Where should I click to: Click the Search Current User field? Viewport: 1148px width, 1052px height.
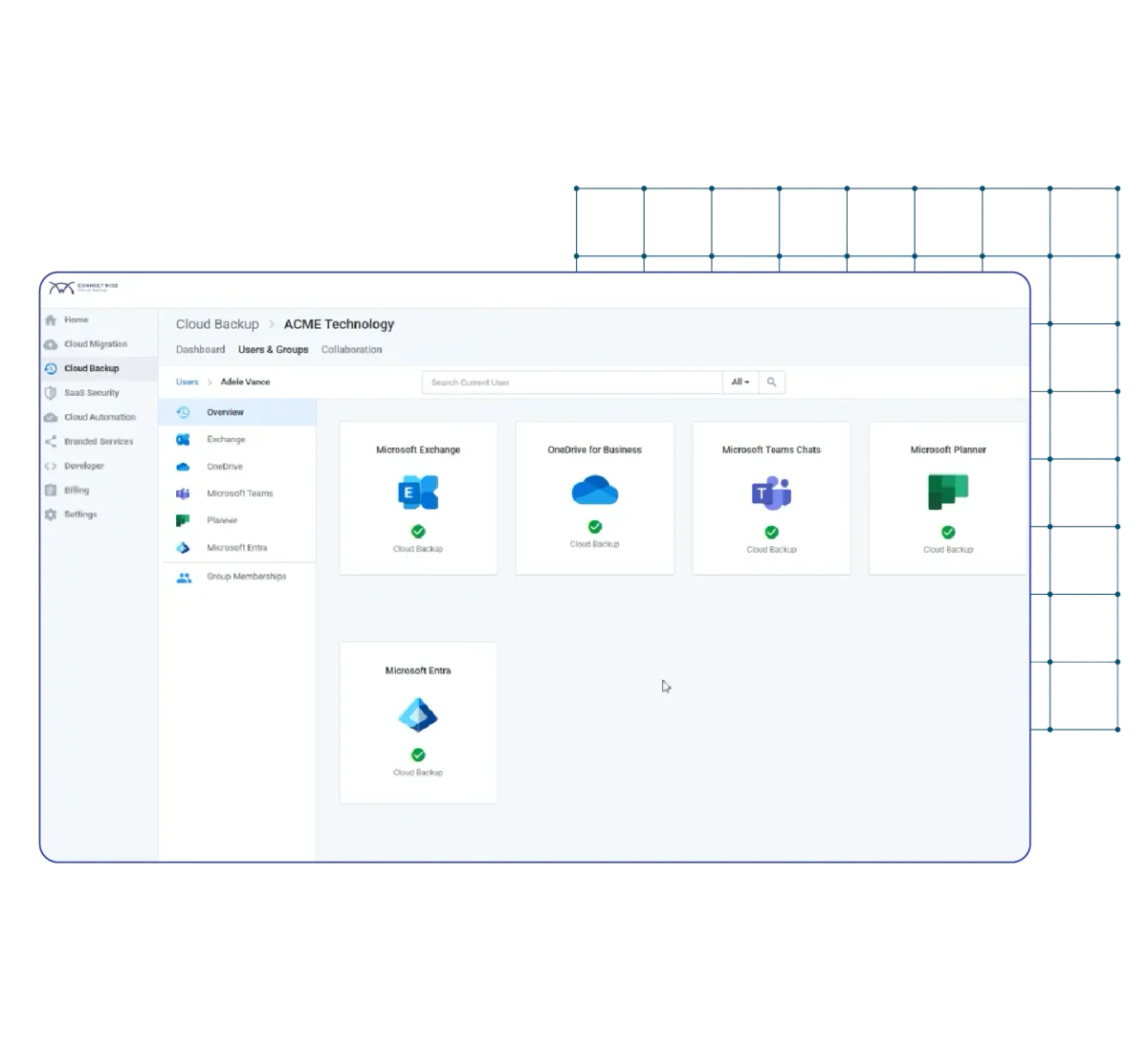click(x=571, y=383)
